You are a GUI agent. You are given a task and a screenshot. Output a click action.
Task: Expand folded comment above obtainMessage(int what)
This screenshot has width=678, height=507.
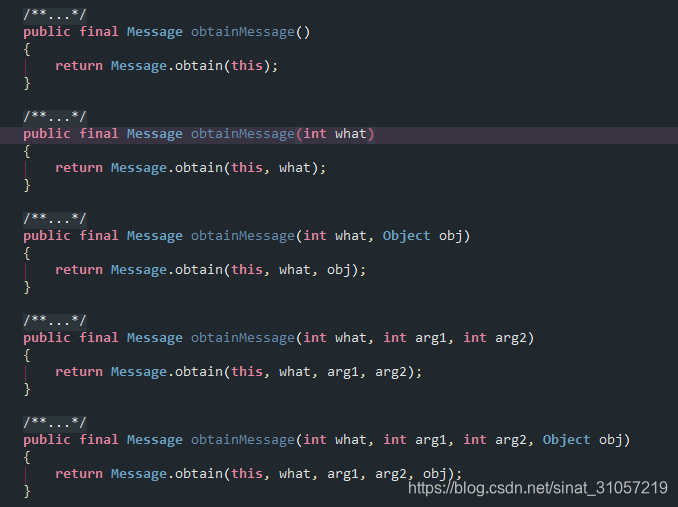(x=55, y=117)
